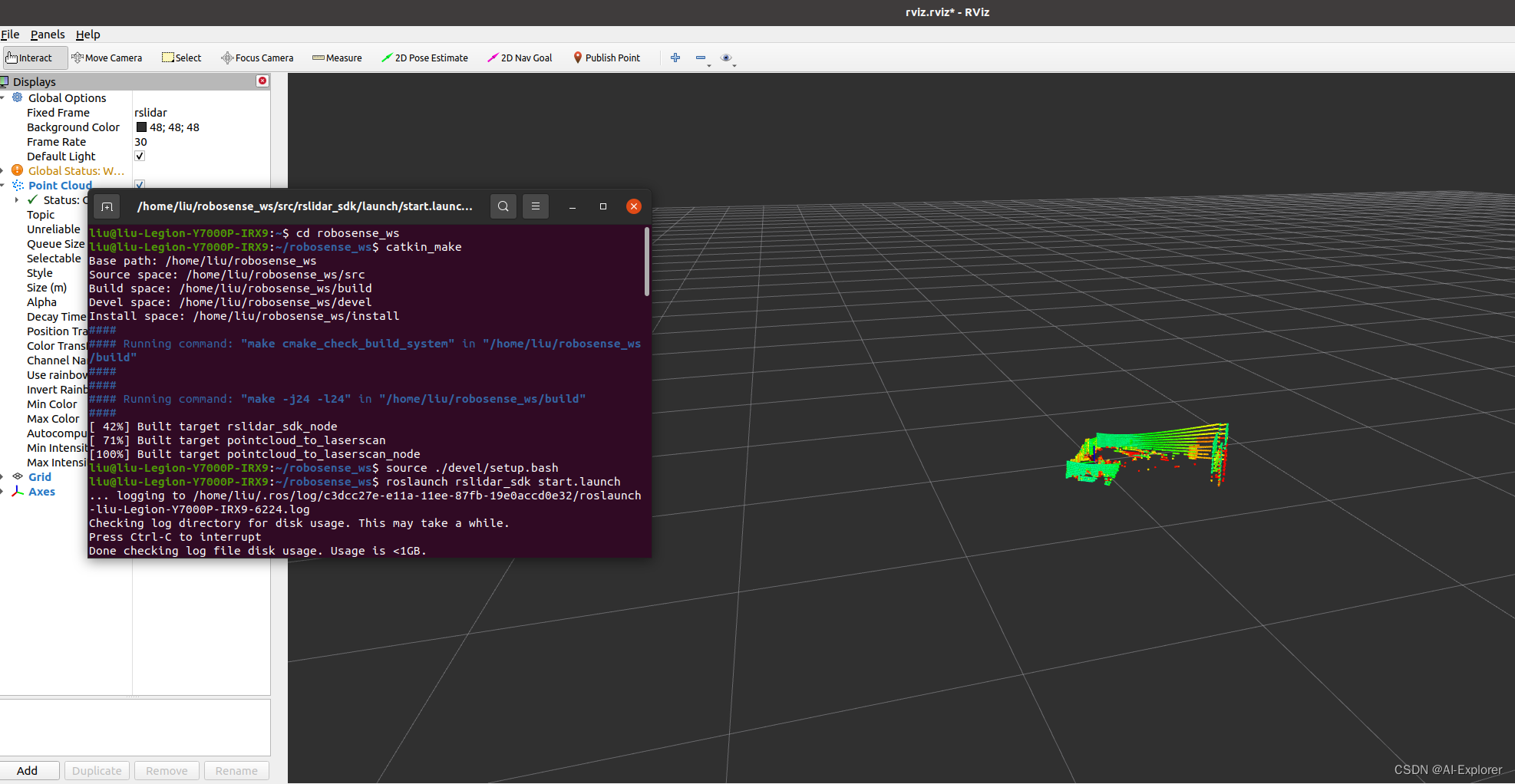Open the eye icon tool options
Image resolution: width=1515 pixels, height=784 pixels.
tap(726, 58)
